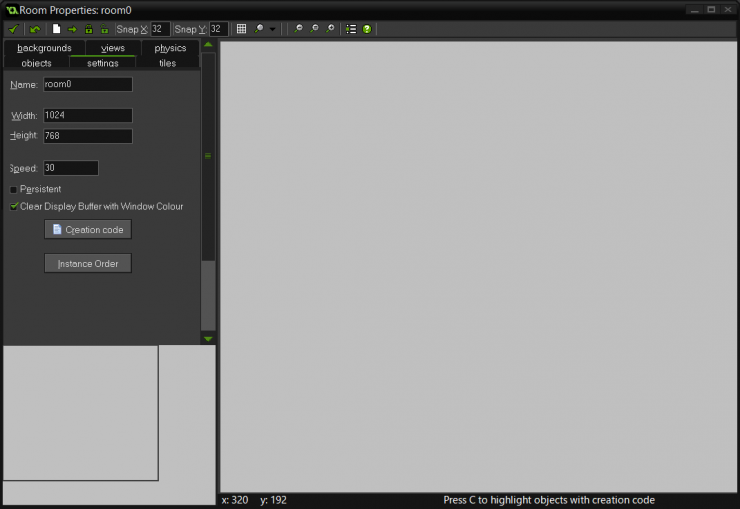Click the Speed field showing 30

(x=71, y=168)
